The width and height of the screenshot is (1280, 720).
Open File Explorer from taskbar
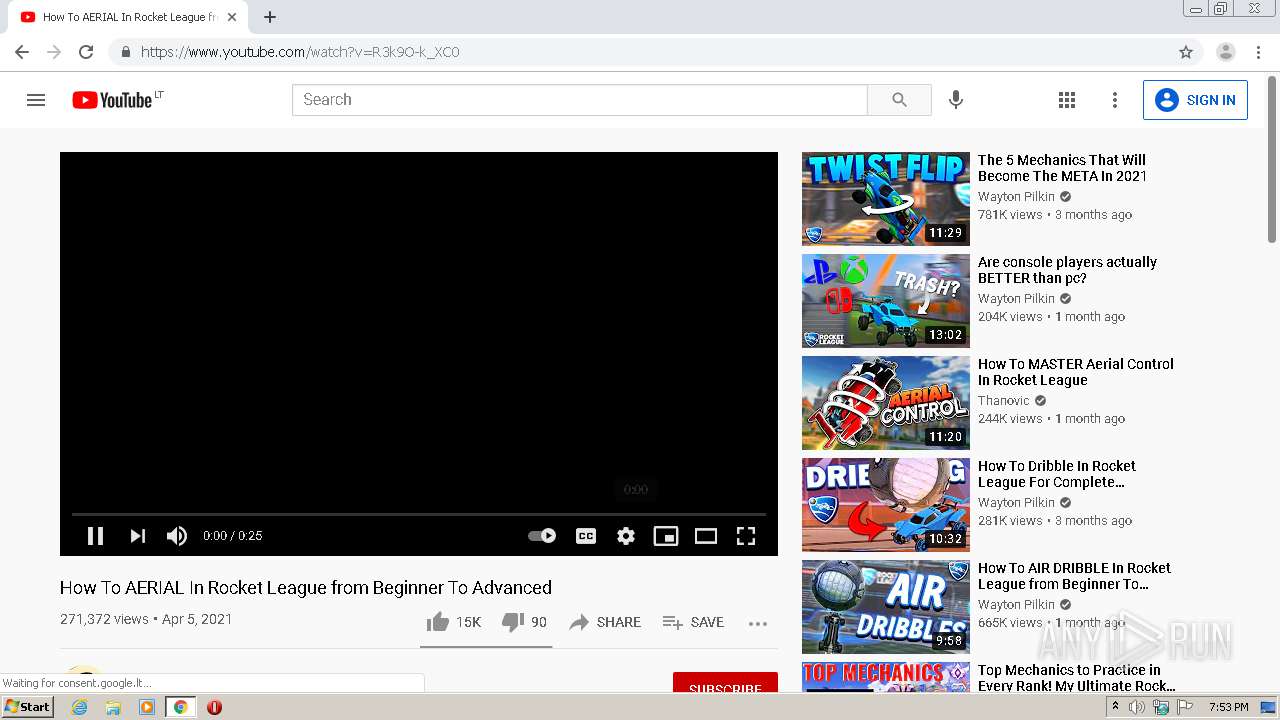click(113, 707)
